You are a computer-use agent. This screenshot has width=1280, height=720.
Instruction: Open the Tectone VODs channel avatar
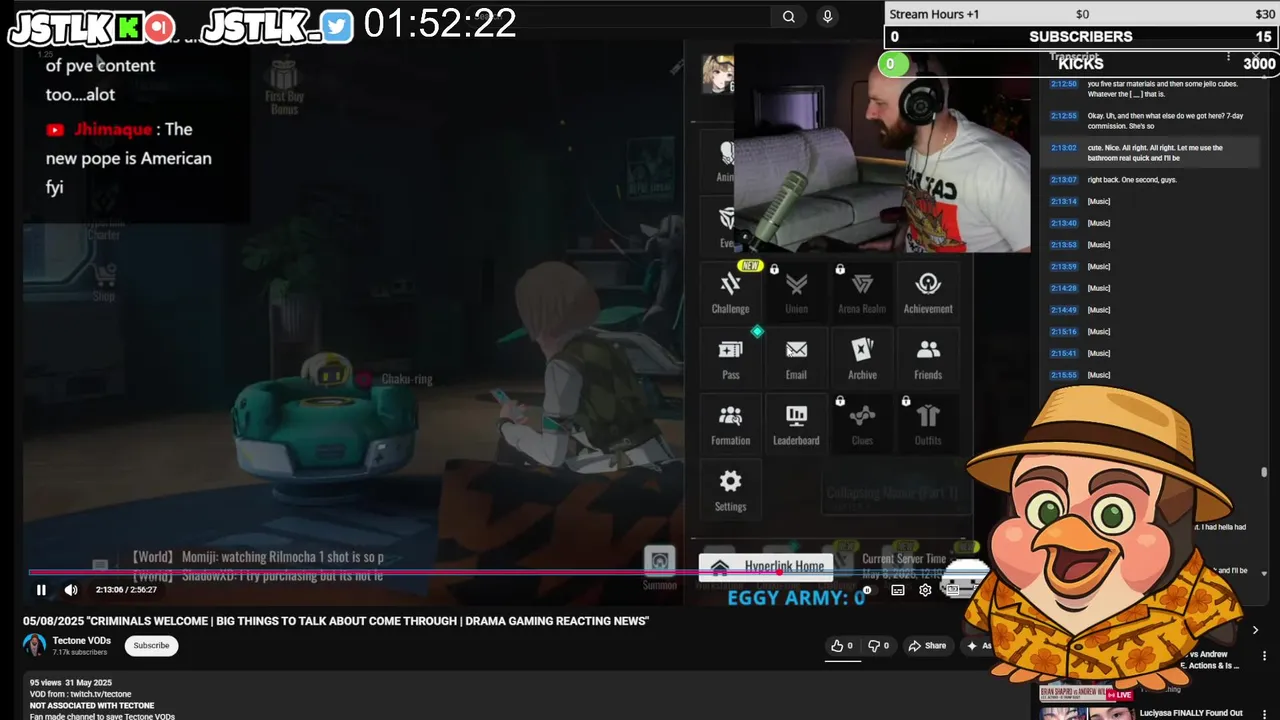click(x=35, y=645)
